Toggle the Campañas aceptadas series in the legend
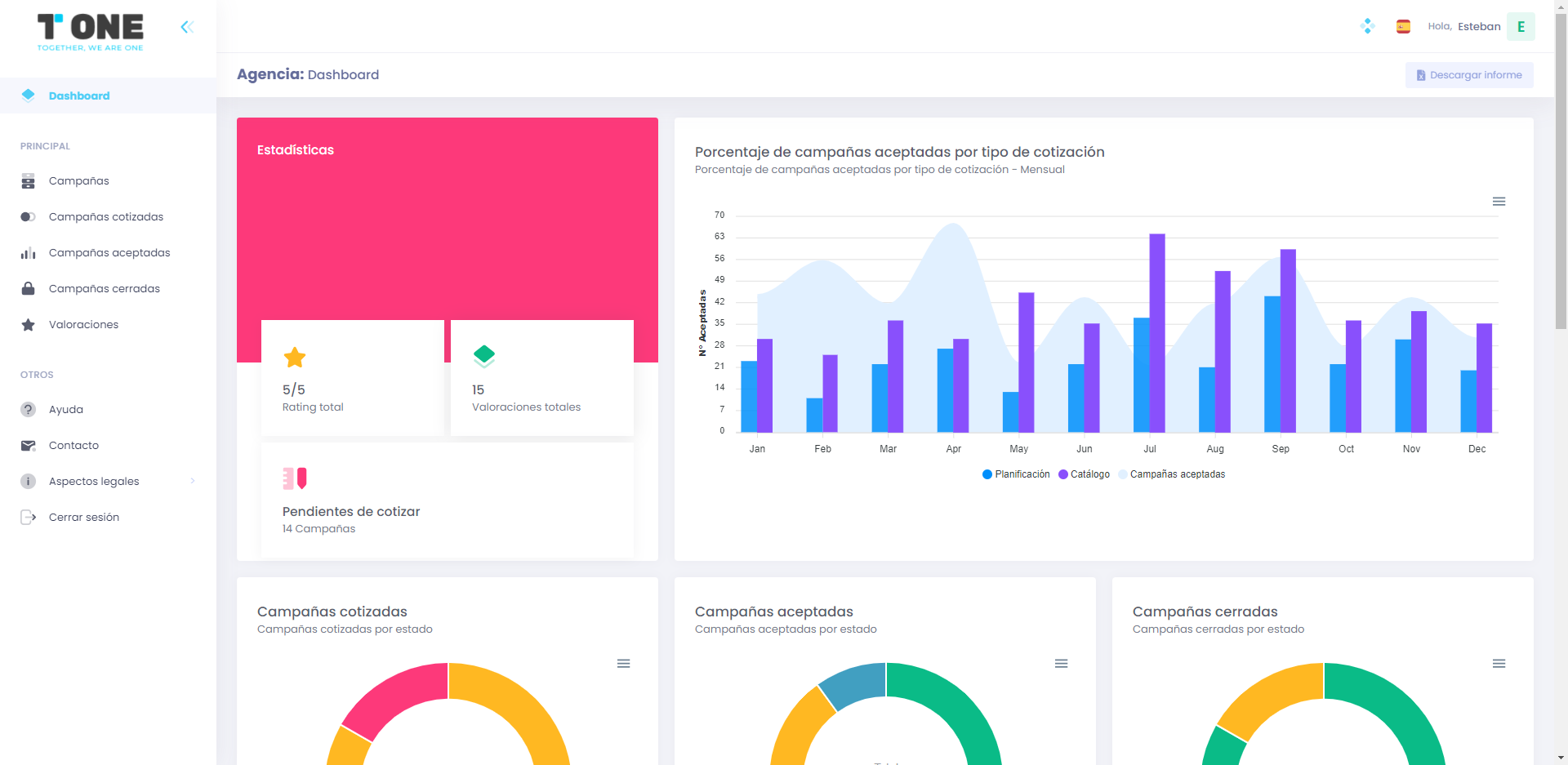 coord(1171,474)
